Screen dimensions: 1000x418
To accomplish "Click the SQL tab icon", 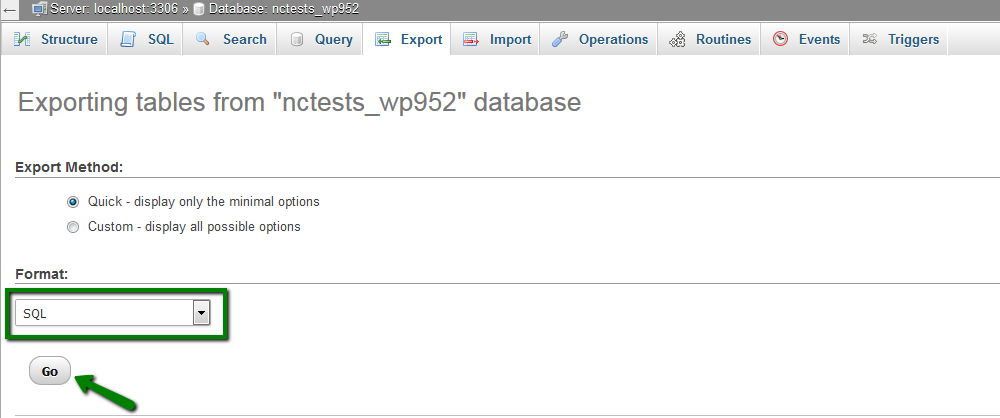I will 128,40.
